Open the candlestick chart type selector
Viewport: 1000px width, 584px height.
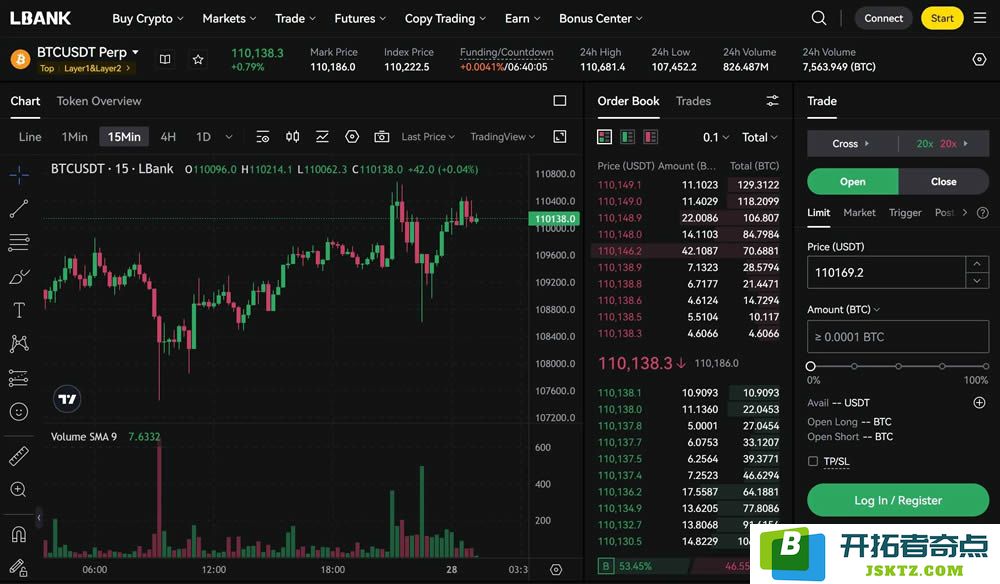tap(292, 136)
